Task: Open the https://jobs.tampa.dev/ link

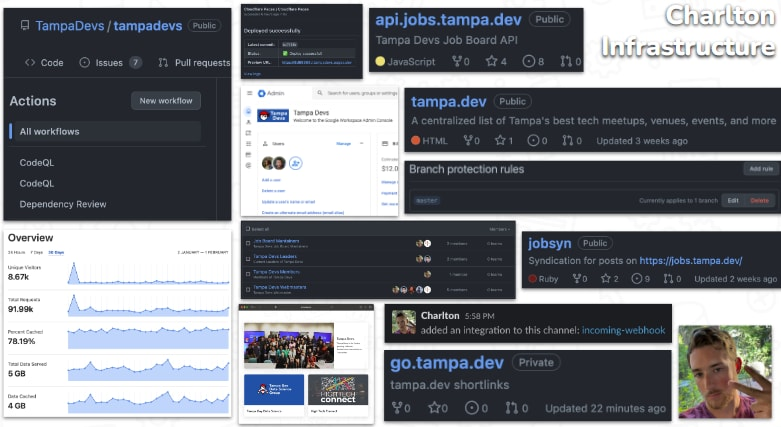Action: (x=690, y=261)
